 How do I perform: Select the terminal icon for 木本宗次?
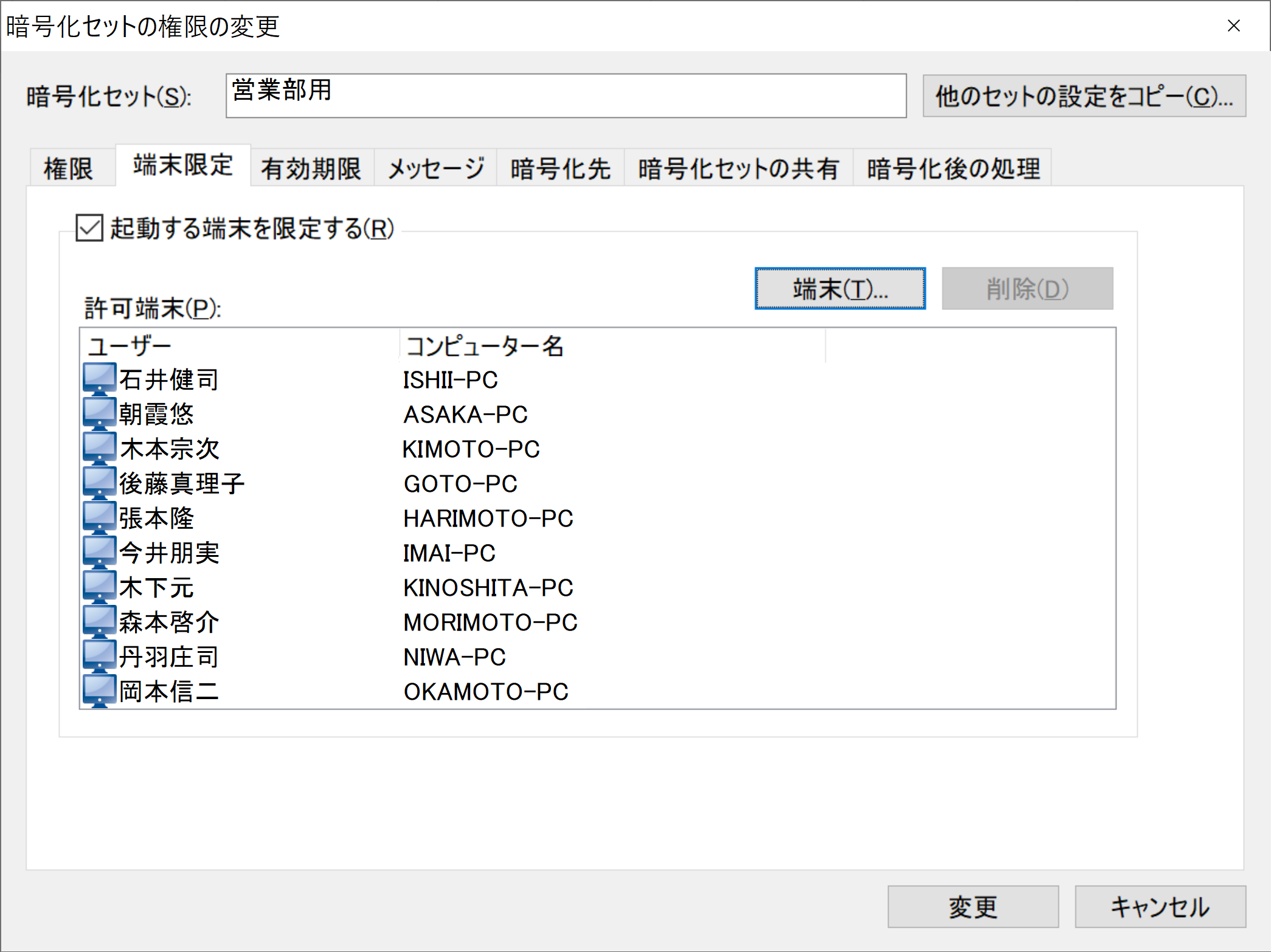(x=99, y=448)
